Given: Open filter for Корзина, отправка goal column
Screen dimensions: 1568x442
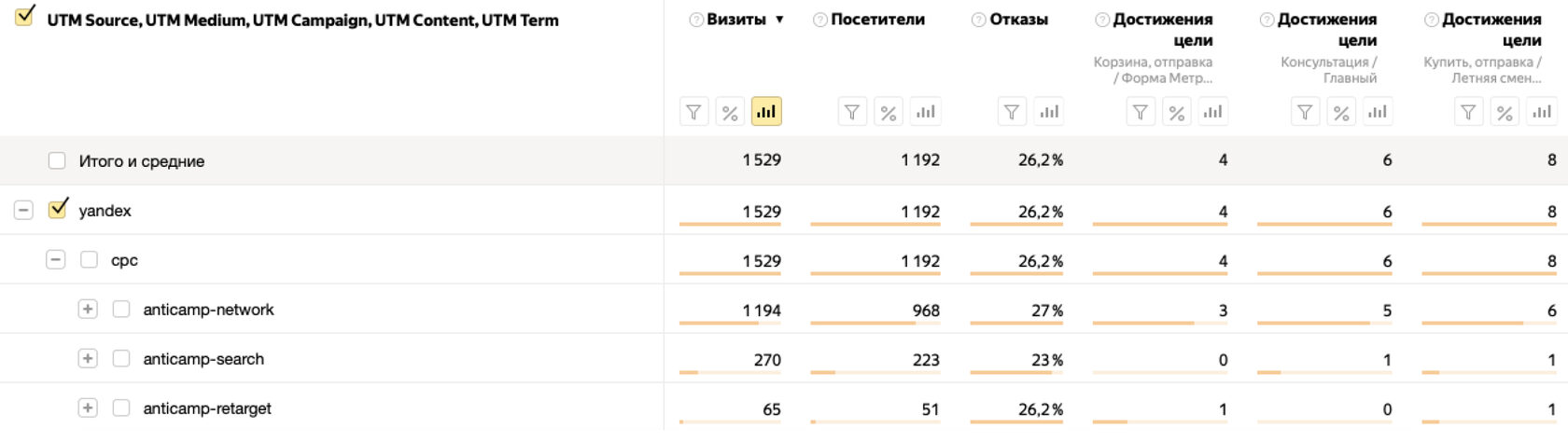Looking at the screenshot, I should tap(1140, 112).
